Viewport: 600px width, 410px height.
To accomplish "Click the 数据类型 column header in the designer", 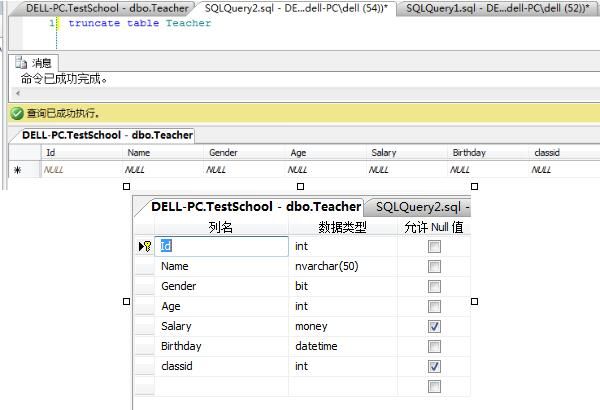I will click(x=343, y=227).
